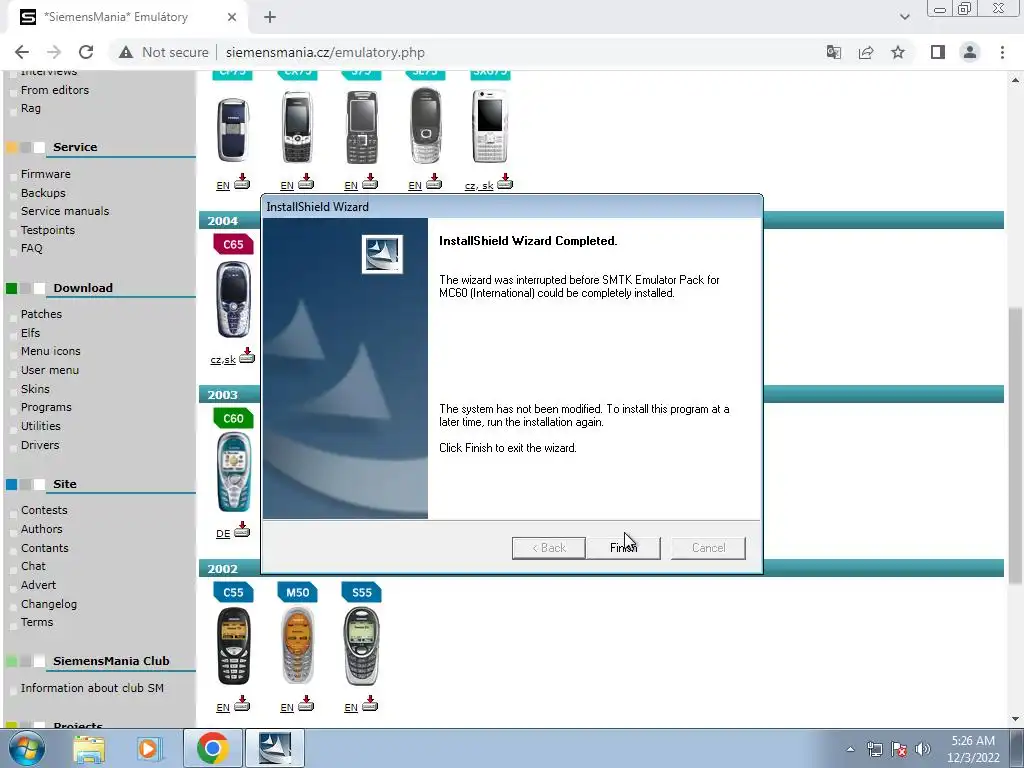Click the C55 phone thumbnail
This screenshot has width=1024, height=768.
(x=233, y=646)
